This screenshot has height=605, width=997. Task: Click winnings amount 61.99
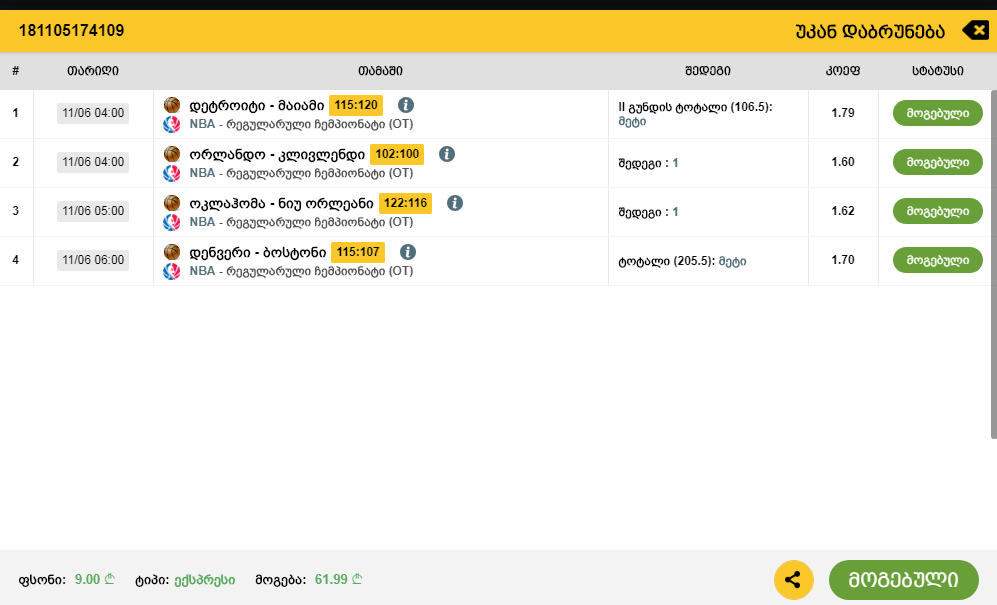pyautogui.click(x=338, y=580)
